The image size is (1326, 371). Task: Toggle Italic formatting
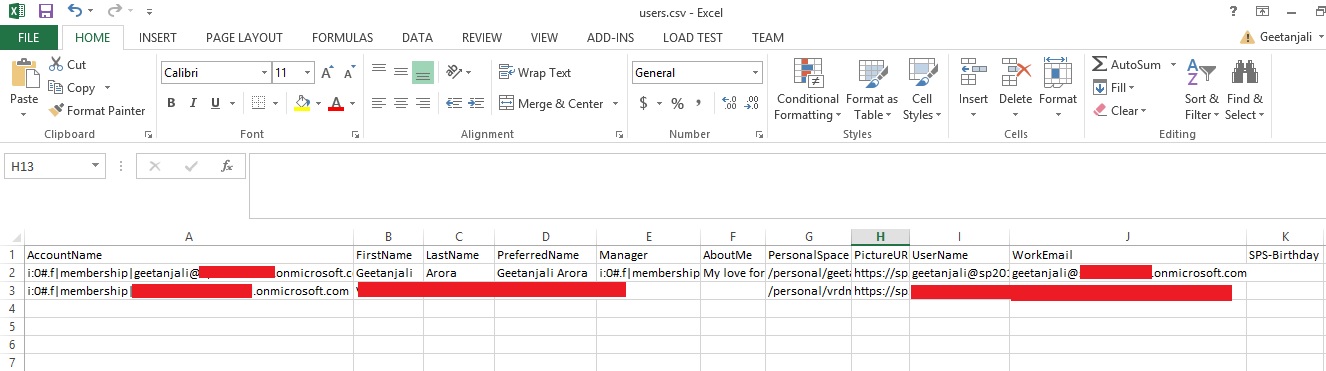[x=195, y=103]
